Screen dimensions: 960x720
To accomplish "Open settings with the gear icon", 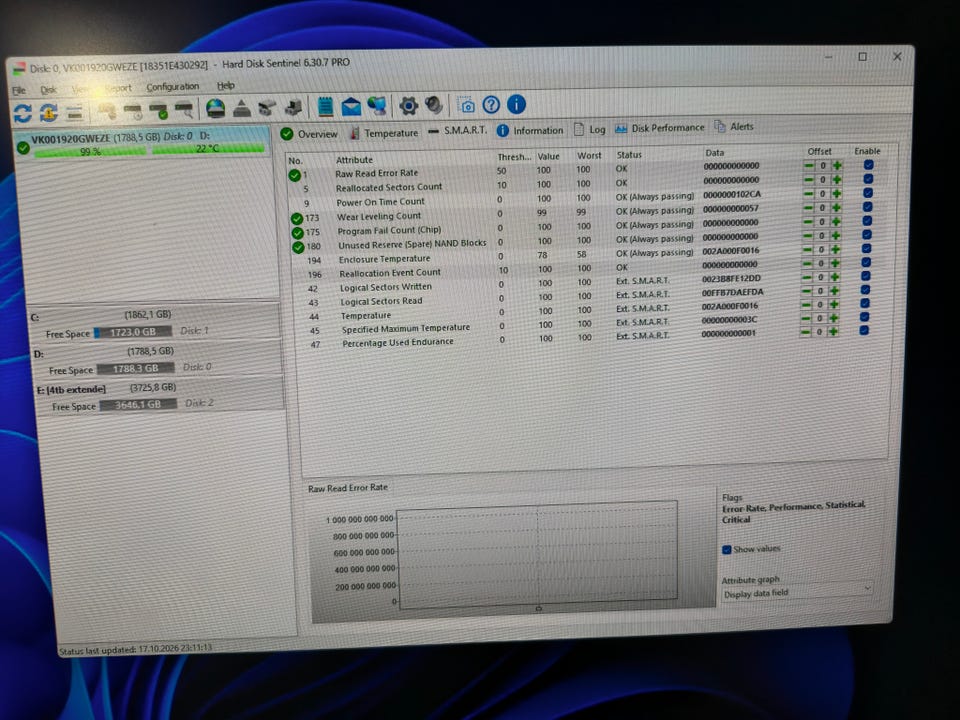I will tap(408, 105).
